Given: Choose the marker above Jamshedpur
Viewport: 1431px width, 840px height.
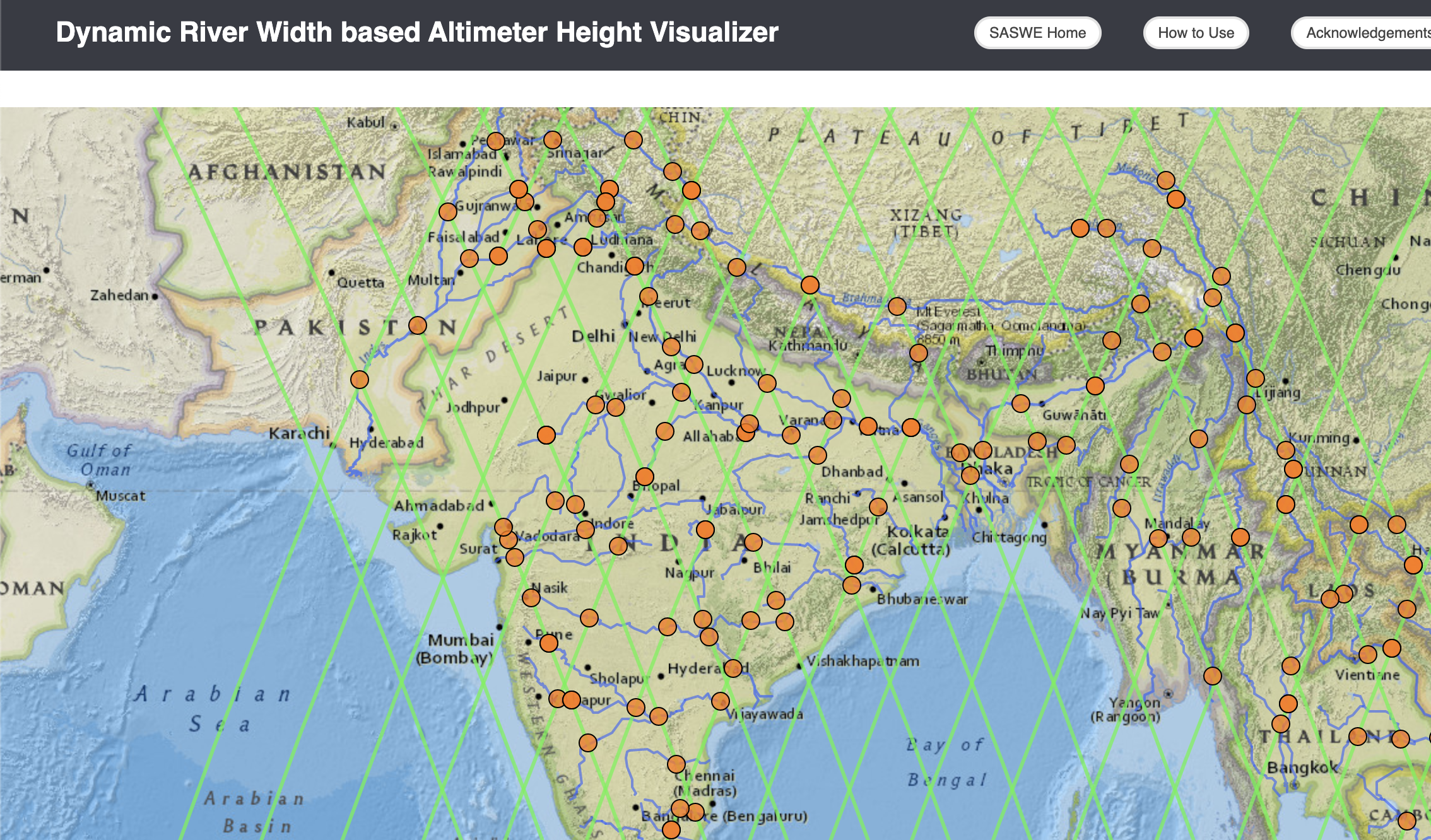Looking at the screenshot, I should pyautogui.click(x=878, y=506).
